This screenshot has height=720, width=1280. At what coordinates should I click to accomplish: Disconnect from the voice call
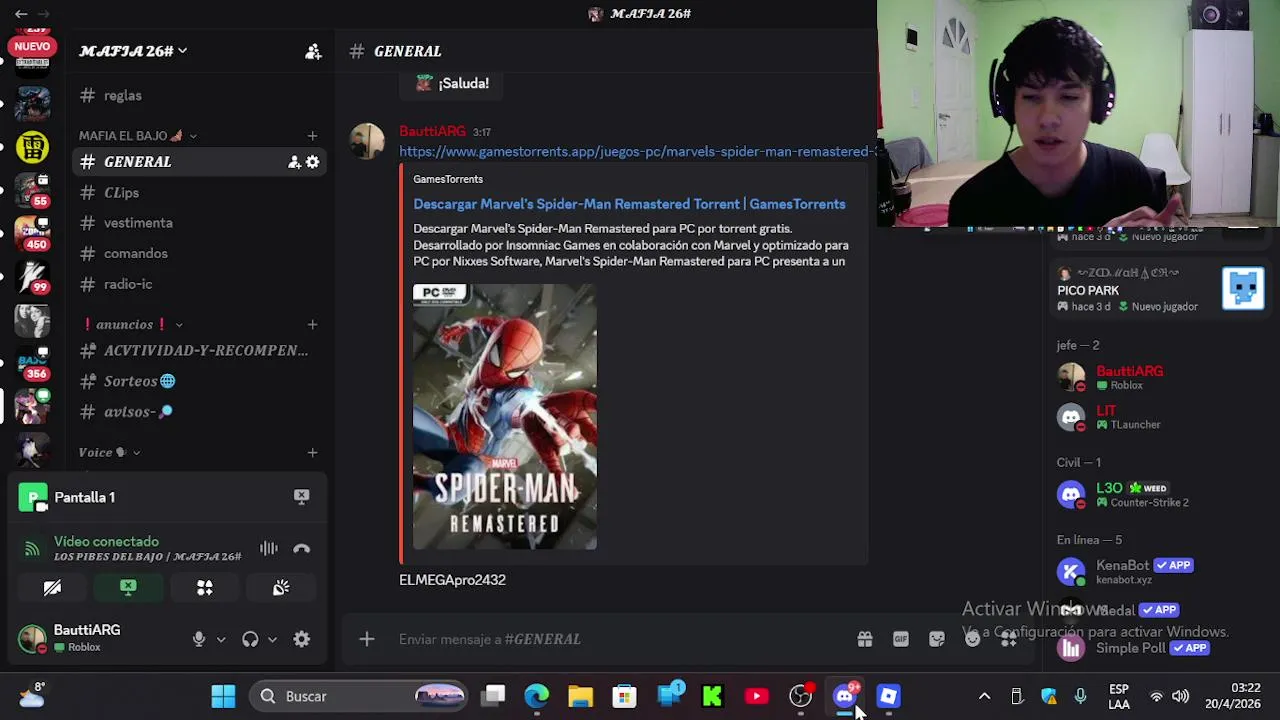[x=301, y=548]
